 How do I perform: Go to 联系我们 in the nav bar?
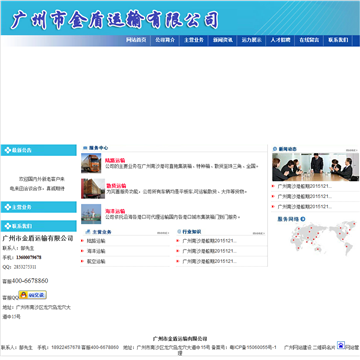coord(338,40)
